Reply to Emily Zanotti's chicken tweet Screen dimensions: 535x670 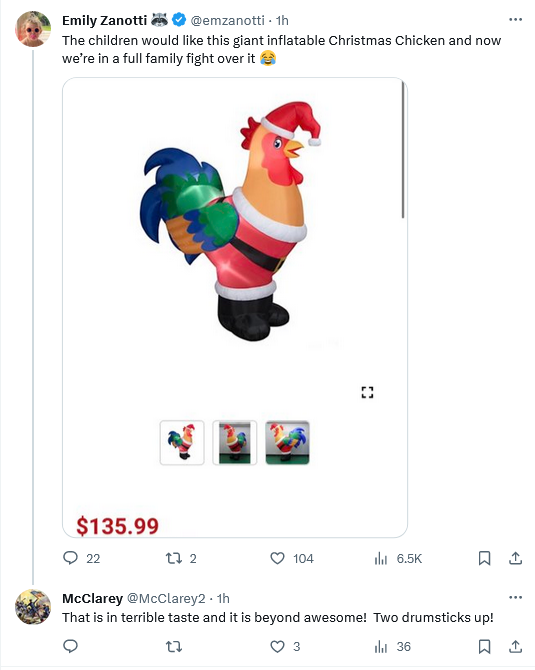[x=81, y=558]
